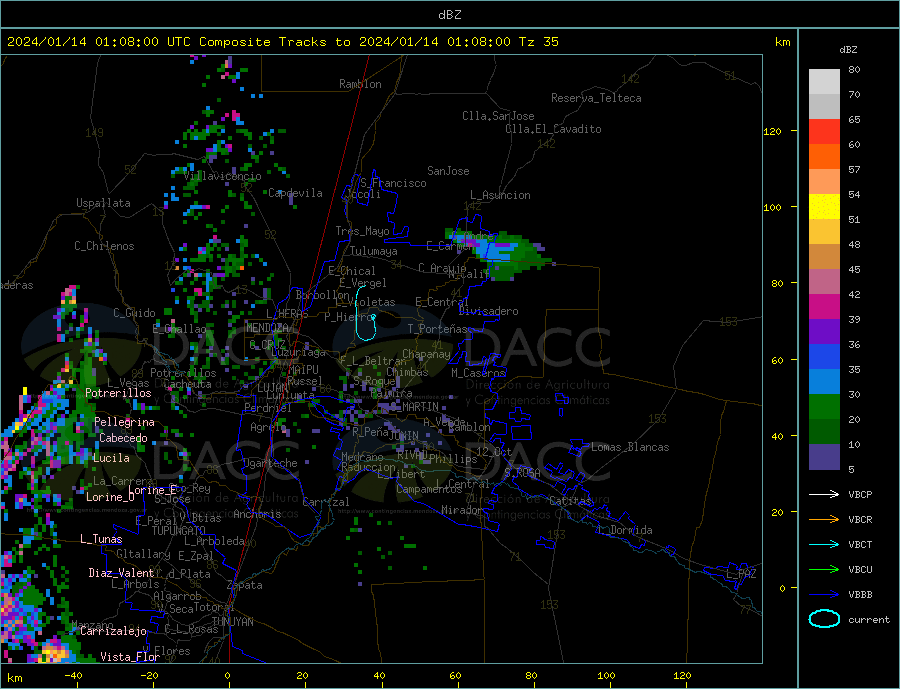
Task: Click the TUPUNGATO label
Action: tap(178, 531)
